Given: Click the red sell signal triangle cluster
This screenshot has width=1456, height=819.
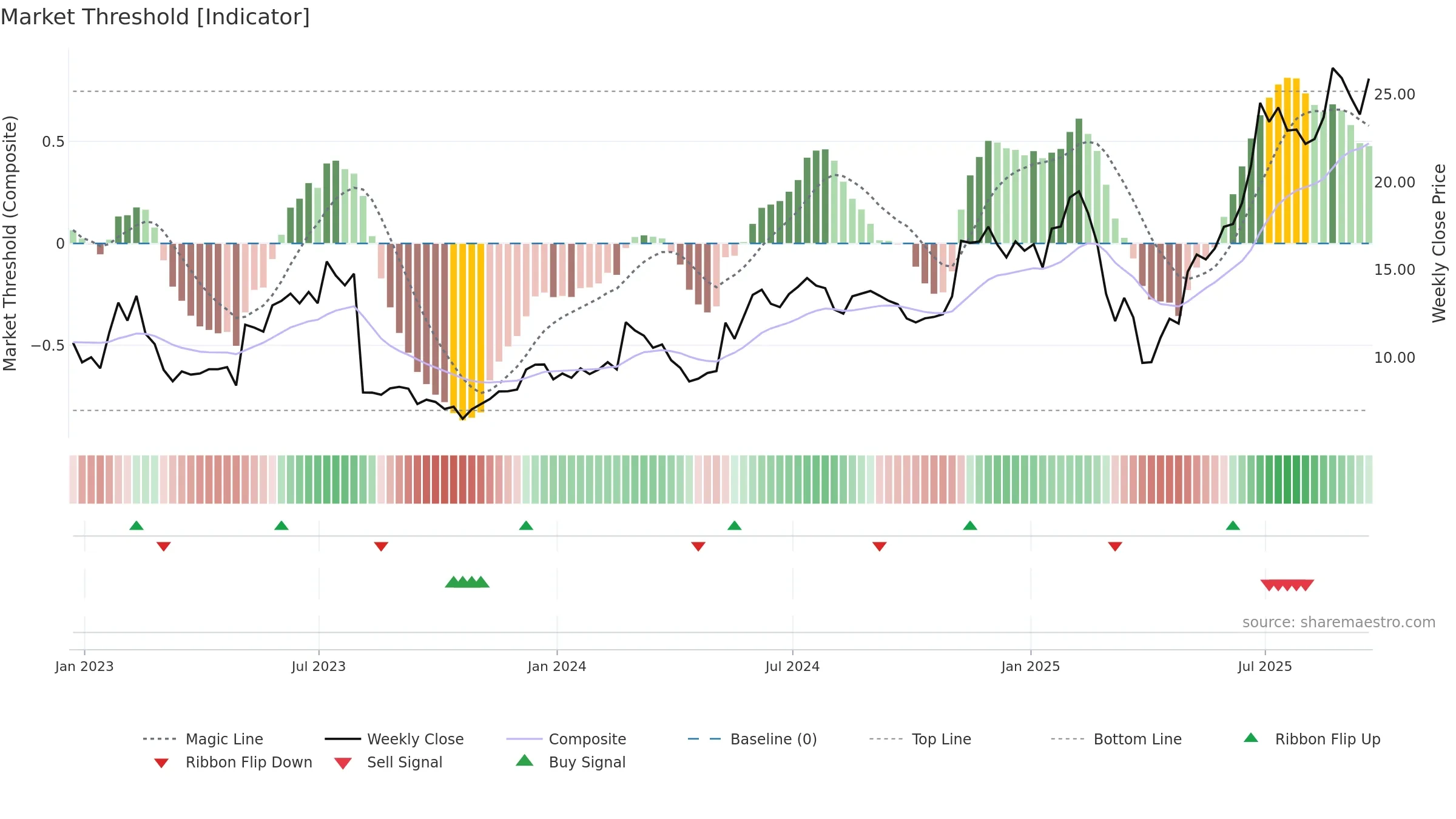Looking at the screenshot, I should 1287,585.
